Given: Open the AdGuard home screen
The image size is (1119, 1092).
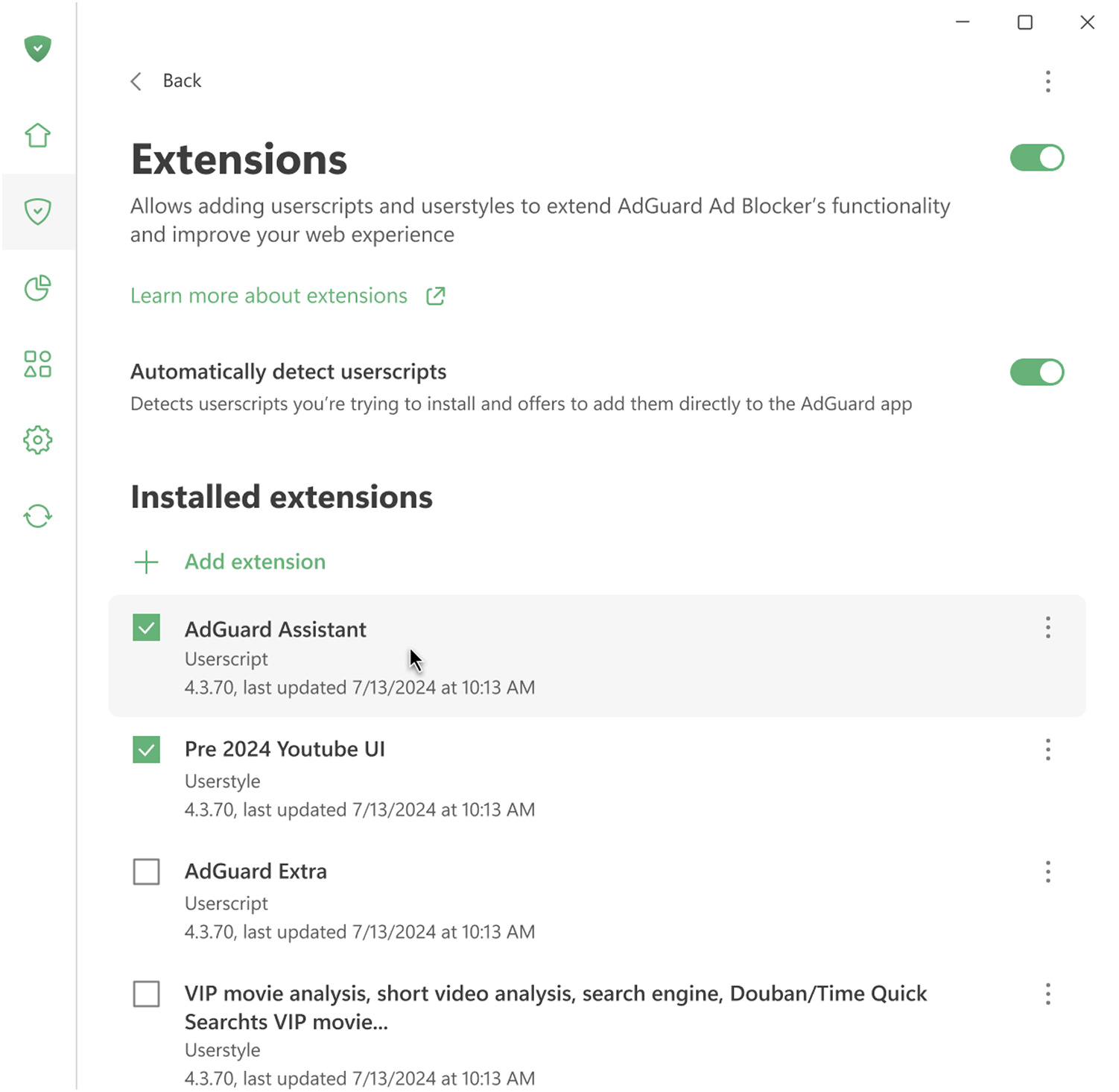Looking at the screenshot, I should tap(37, 136).
